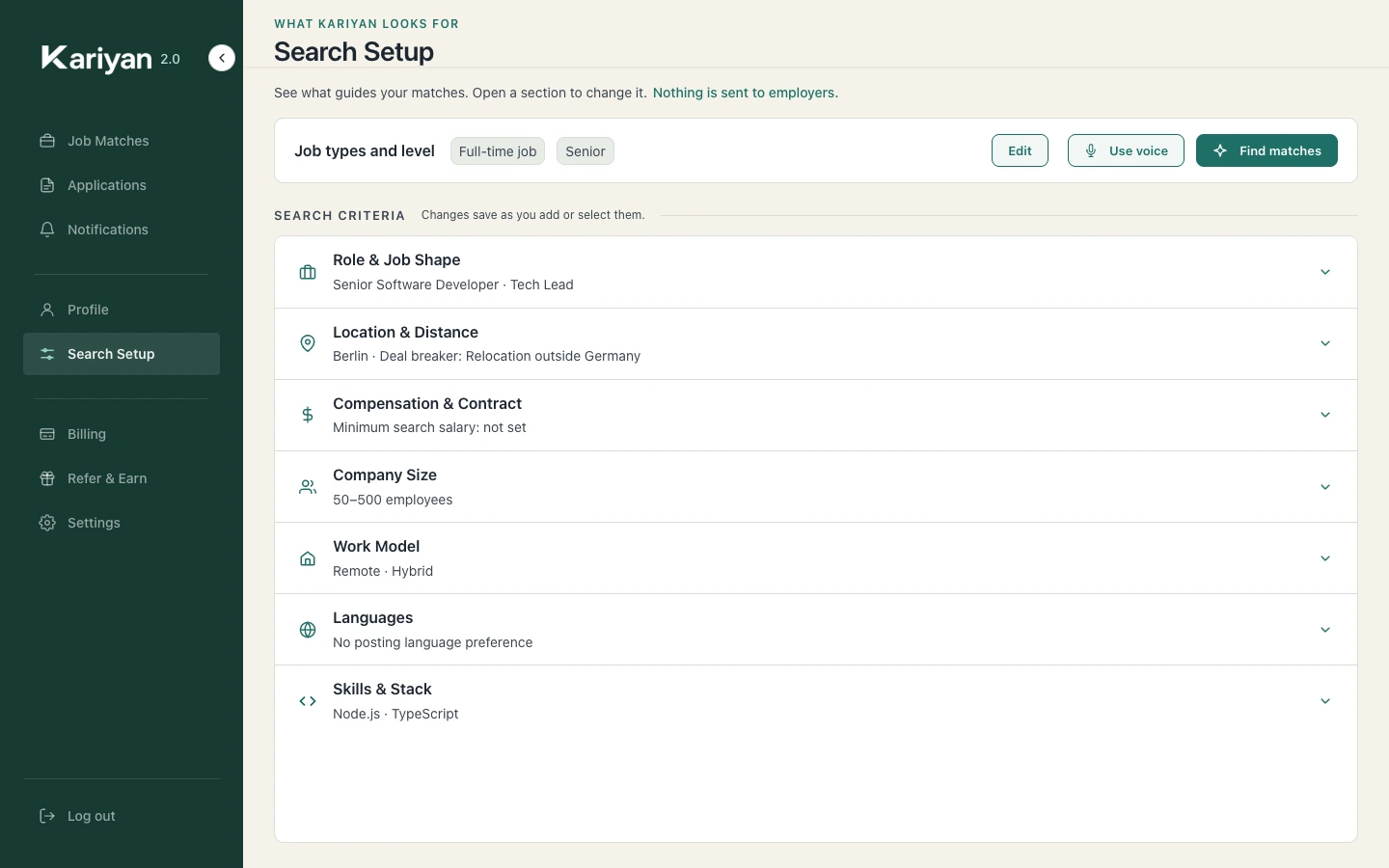
Task: Click the briefcase icon beside Job Matches
Action: tap(47, 141)
